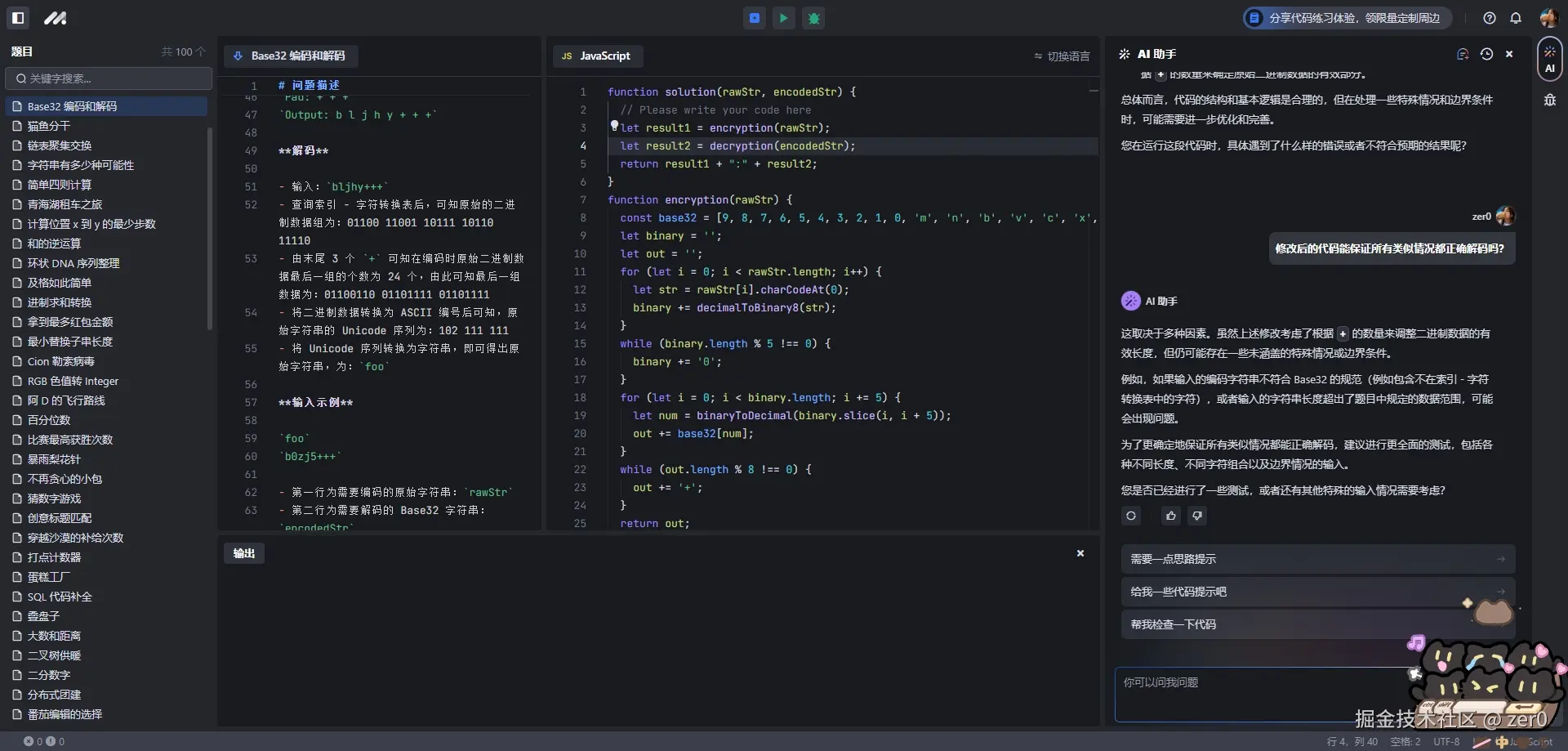This screenshot has height=751, width=1568.
Task: Open the 切换语言 language switcher
Action: (x=1062, y=56)
